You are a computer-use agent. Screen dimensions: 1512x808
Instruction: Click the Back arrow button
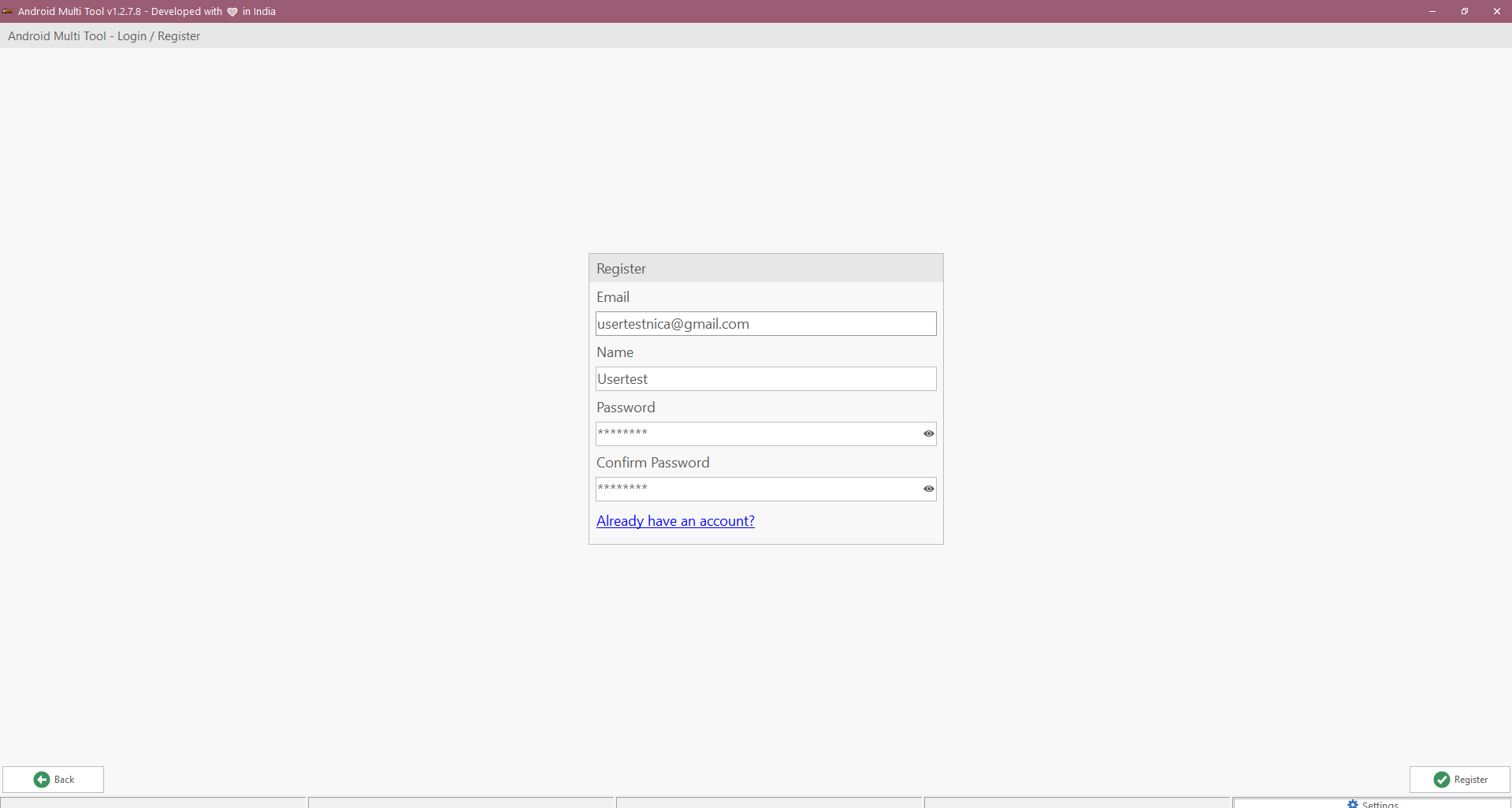click(54, 780)
